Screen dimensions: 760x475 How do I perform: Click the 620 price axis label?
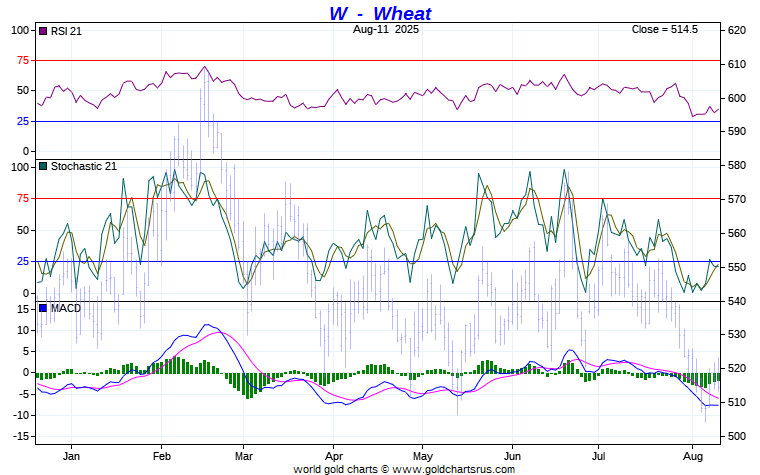coord(737,30)
